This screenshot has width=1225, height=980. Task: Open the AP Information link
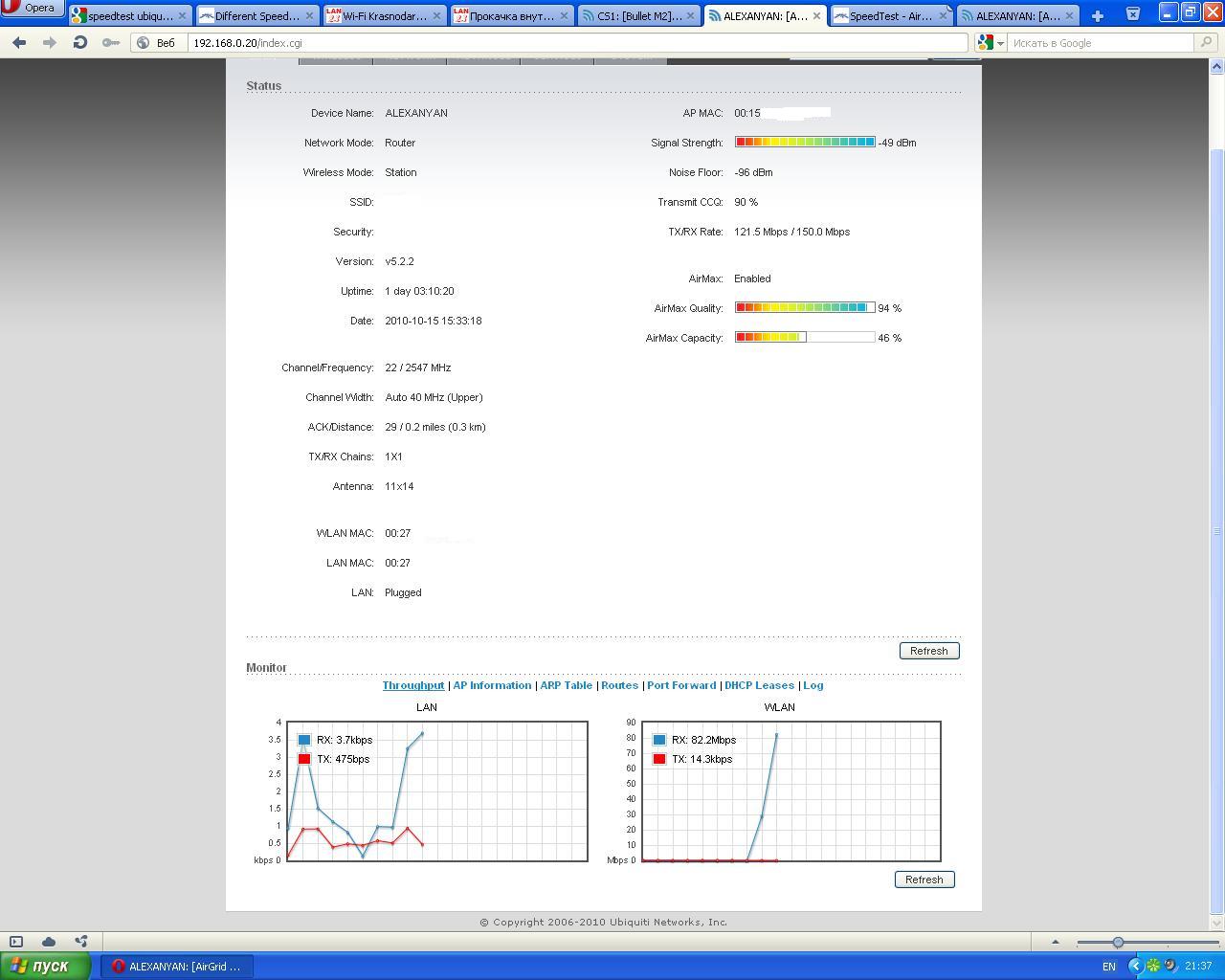tap(492, 685)
